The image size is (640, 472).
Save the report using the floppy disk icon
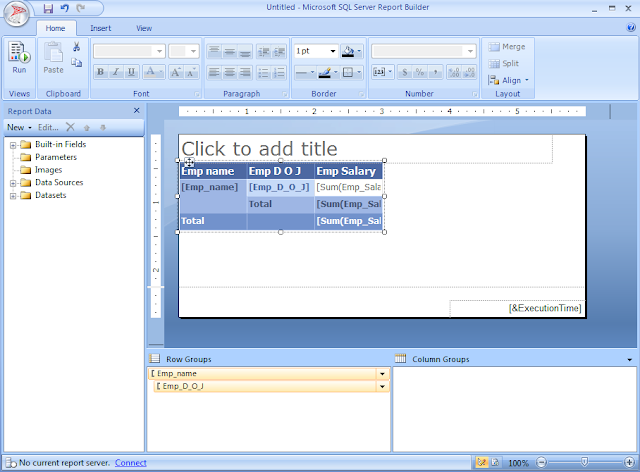(48, 8)
